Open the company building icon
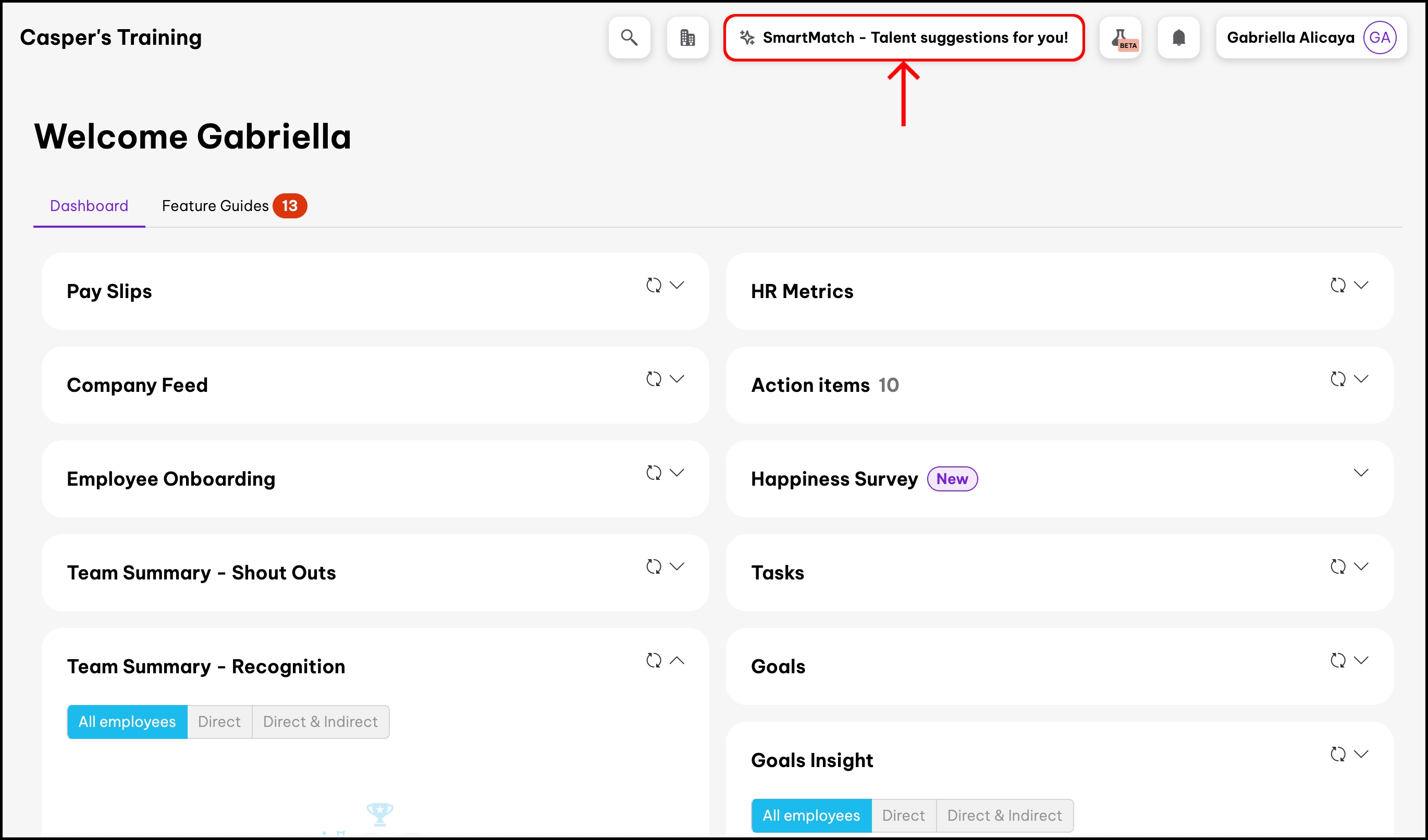Image resolution: width=1428 pixels, height=840 pixels. coord(687,38)
